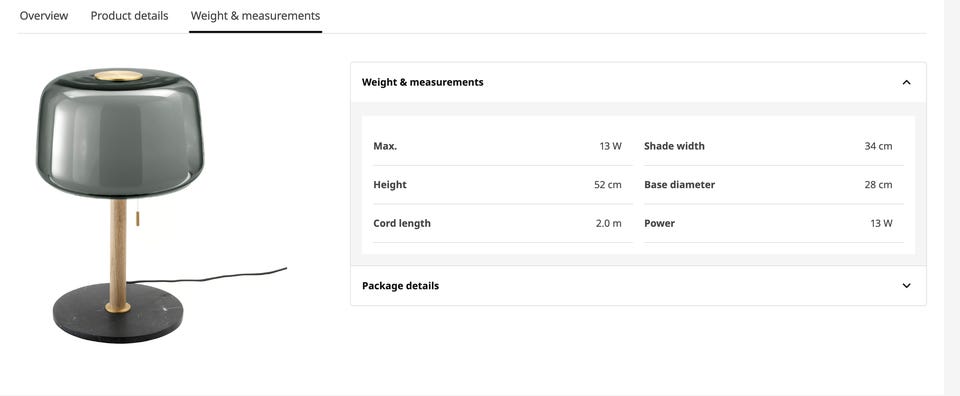Switch to the Overview tab
This screenshot has width=960, height=396.
pos(43,16)
